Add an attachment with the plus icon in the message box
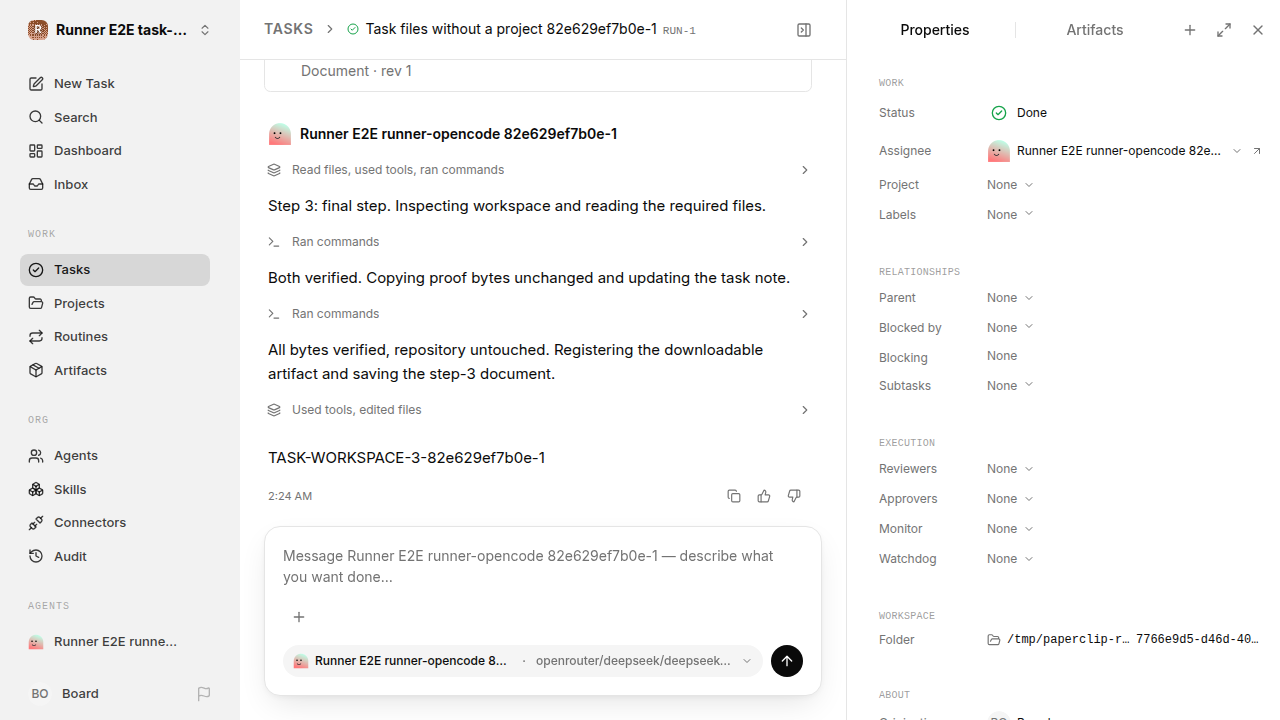Viewport: 1280px width, 720px height. [x=298, y=617]
